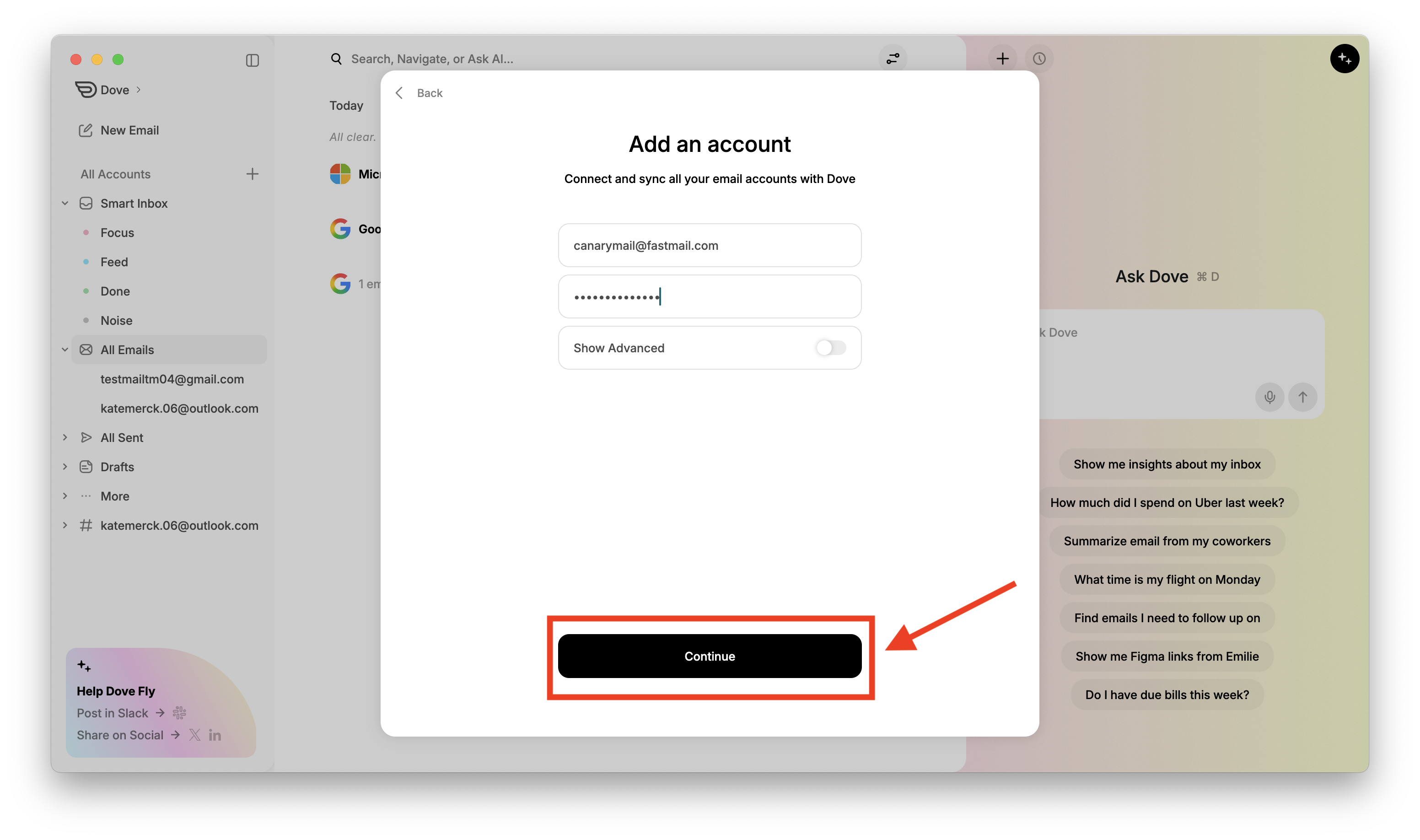Click the Continue button
The image size is (1420, 840).
coord(709,656)
